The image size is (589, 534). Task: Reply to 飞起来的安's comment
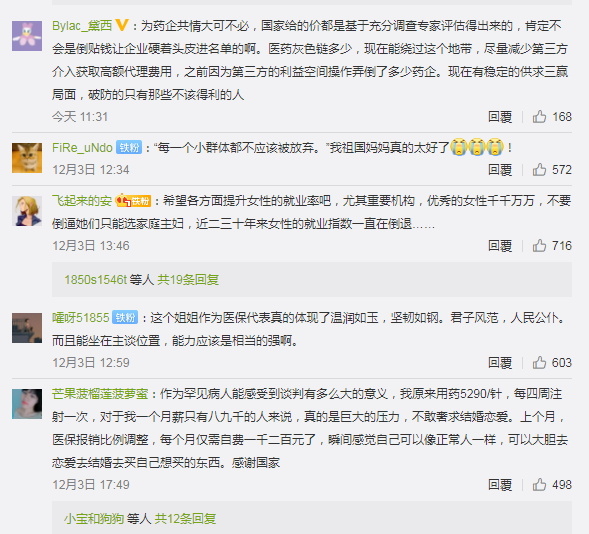[500, 246]
